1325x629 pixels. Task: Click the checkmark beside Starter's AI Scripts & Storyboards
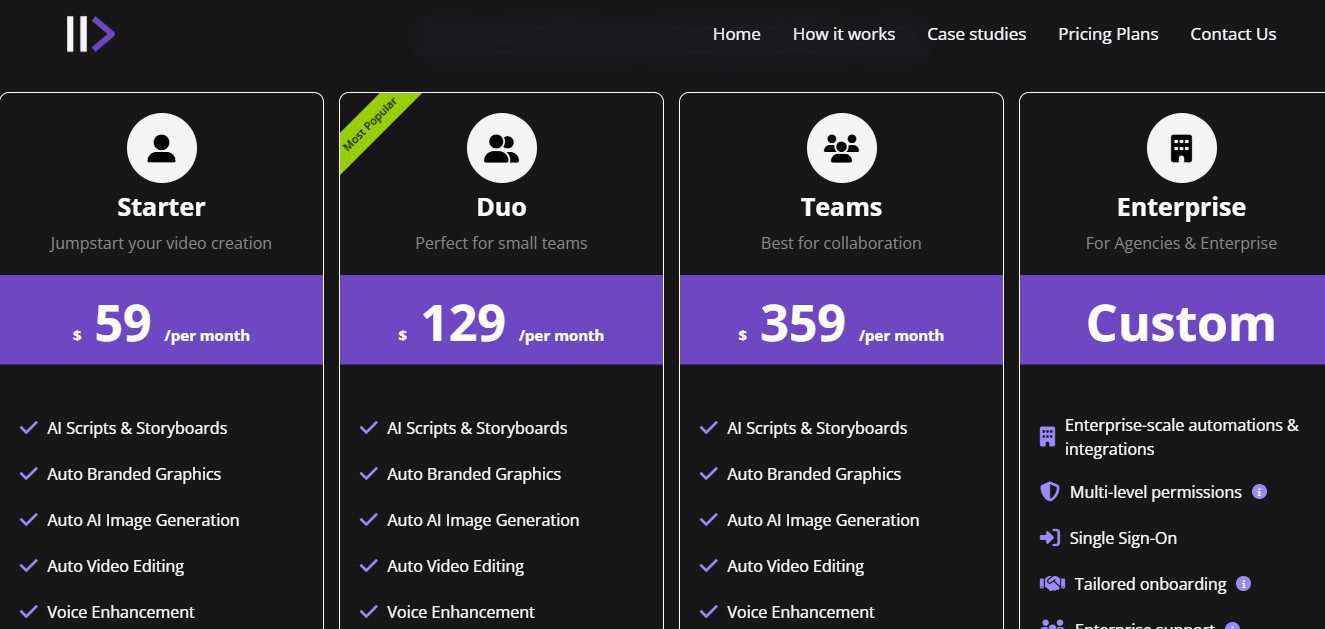click(27, 427)
